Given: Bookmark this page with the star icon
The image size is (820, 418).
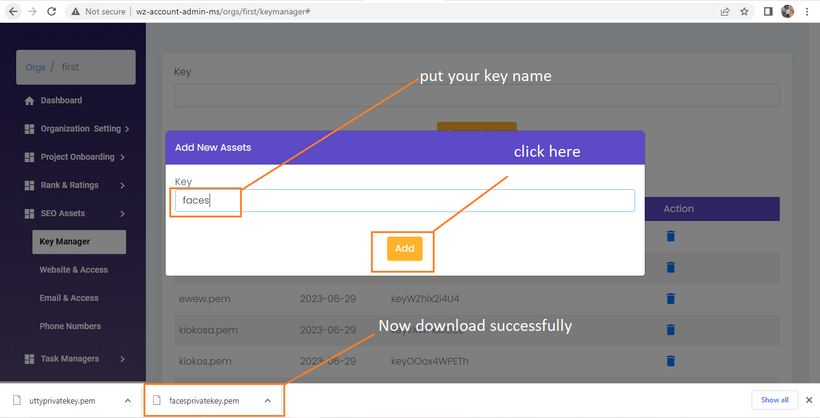Looking at the screenshot, I should 744,12.
